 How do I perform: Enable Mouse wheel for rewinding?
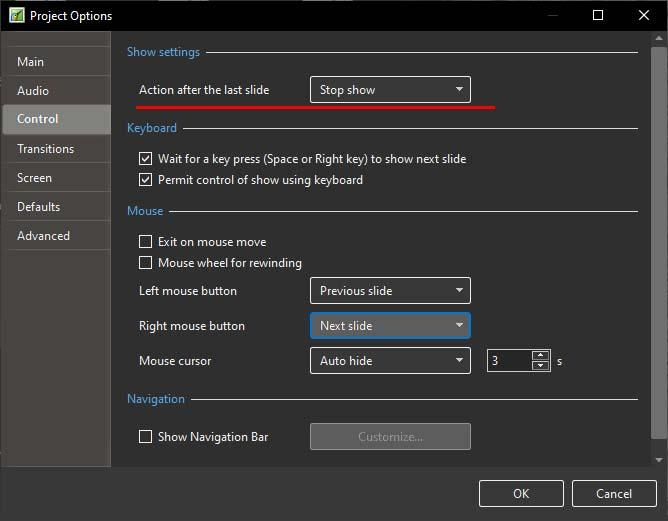pos(145,263)
